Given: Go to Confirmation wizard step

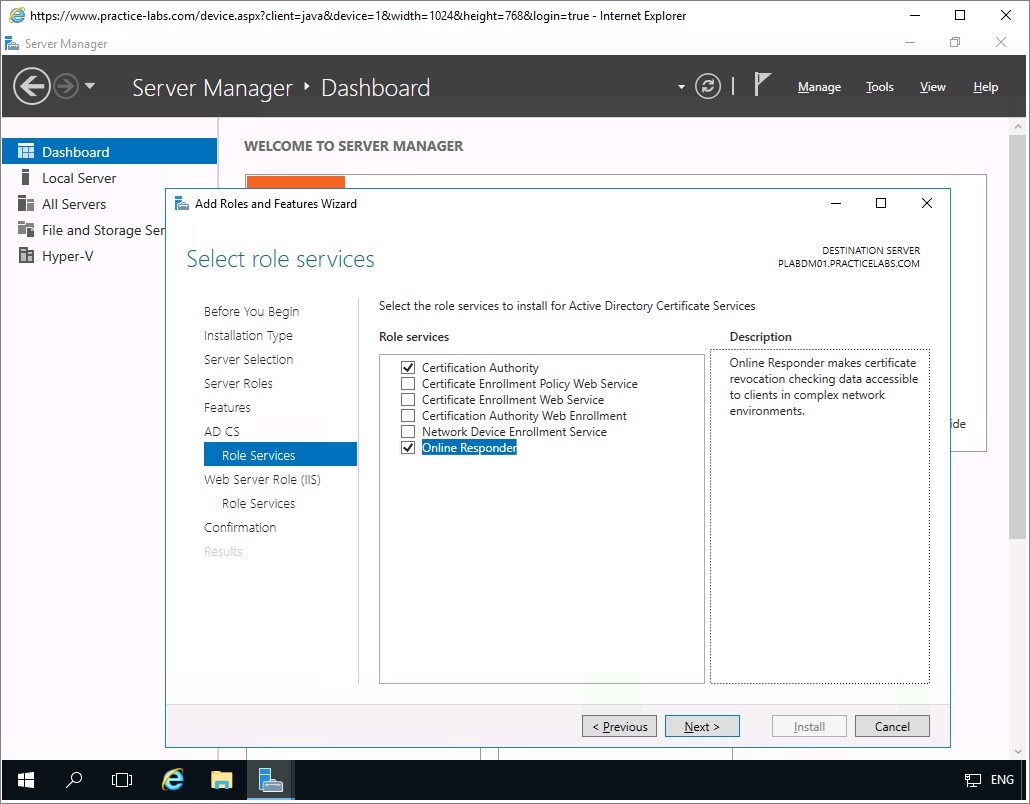Looking at the screenshot, I should tap(240, 527).
